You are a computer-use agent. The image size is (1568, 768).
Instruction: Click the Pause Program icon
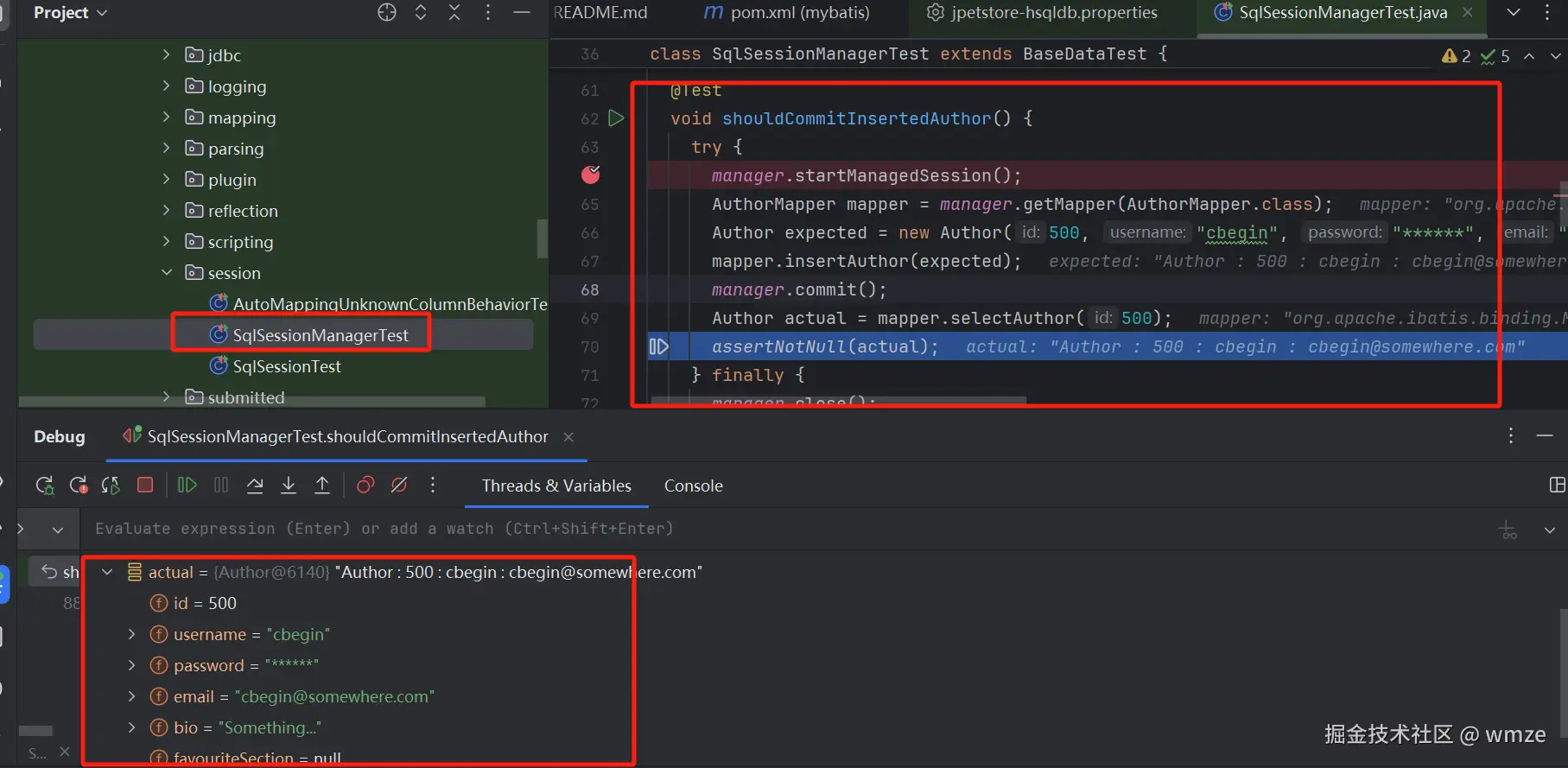point(221,486)
